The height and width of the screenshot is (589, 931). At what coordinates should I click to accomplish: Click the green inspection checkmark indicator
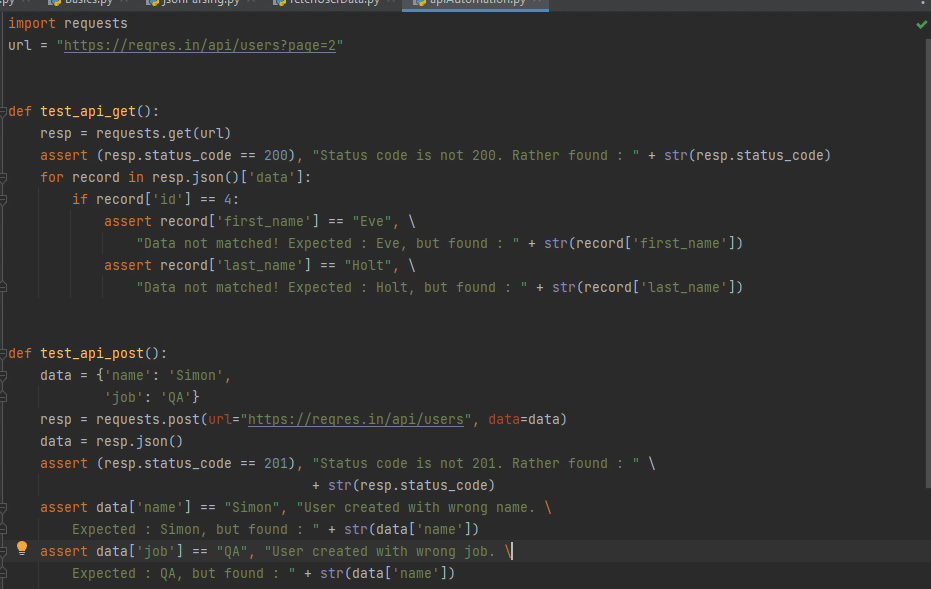click(x=921, y=24)
